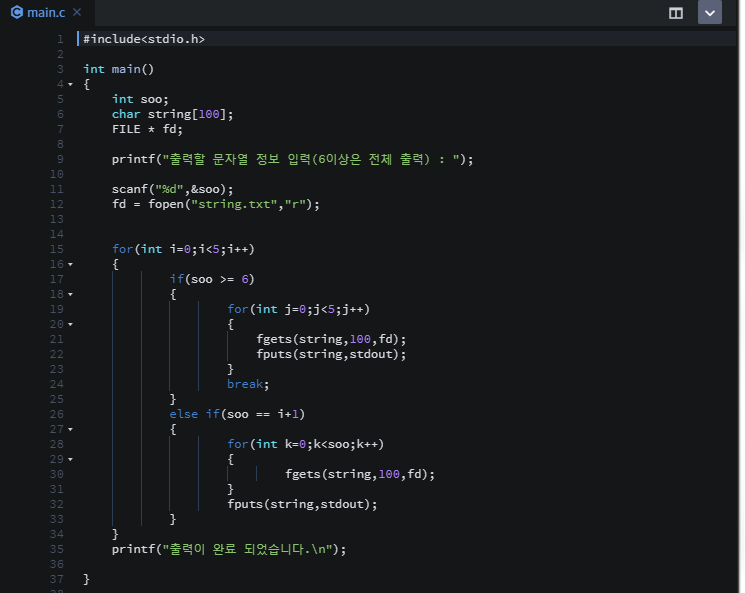Click fgets(string,100,fd); on line 21
This screenshot has height=593, width=745.
click(331, 339)
